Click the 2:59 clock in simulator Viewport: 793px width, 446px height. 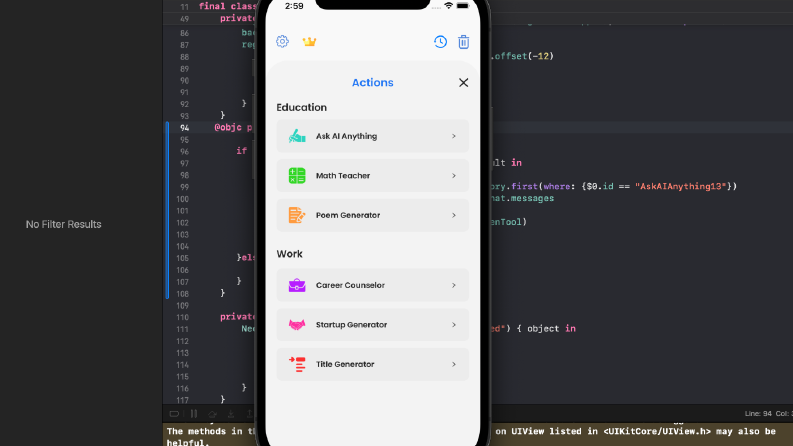tap(294, 6)
